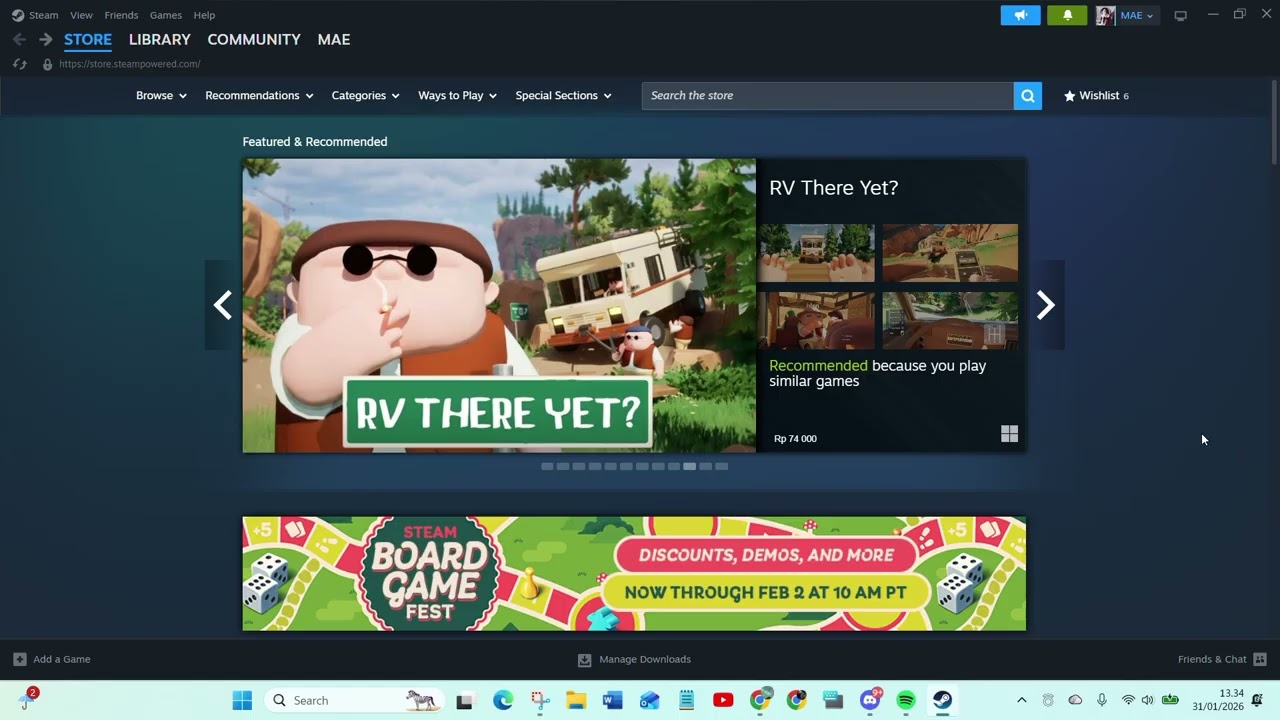Image resolution: width=1280 pixels, height=720 pixels.
Task: Open the View menu
Action: click(x=81, y=15)
